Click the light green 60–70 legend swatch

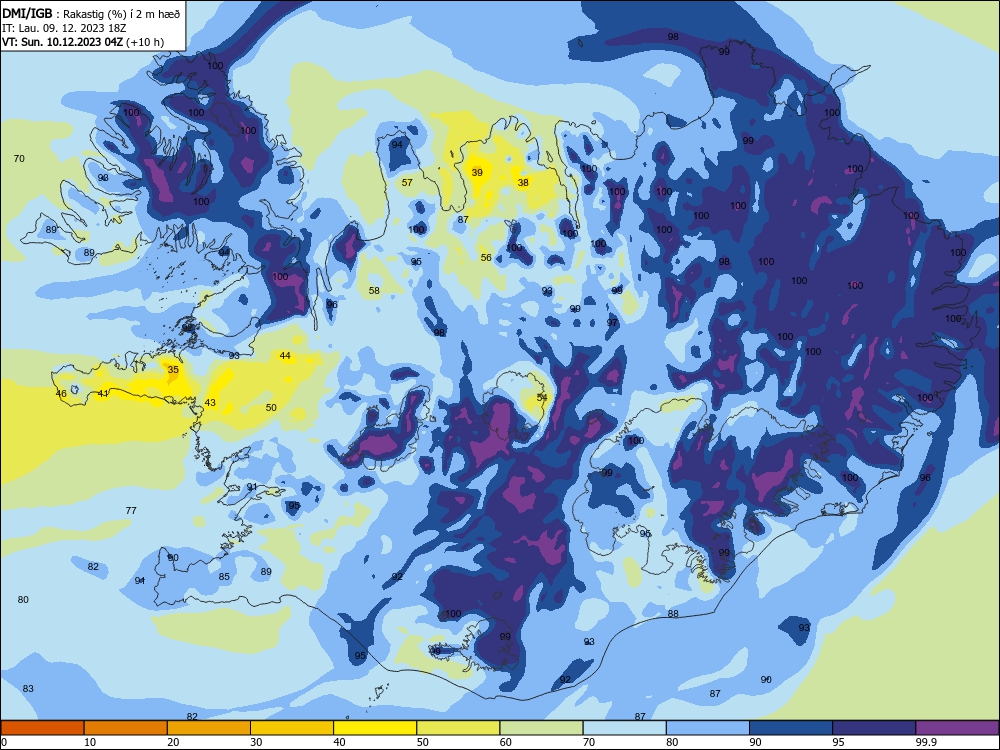541,728
